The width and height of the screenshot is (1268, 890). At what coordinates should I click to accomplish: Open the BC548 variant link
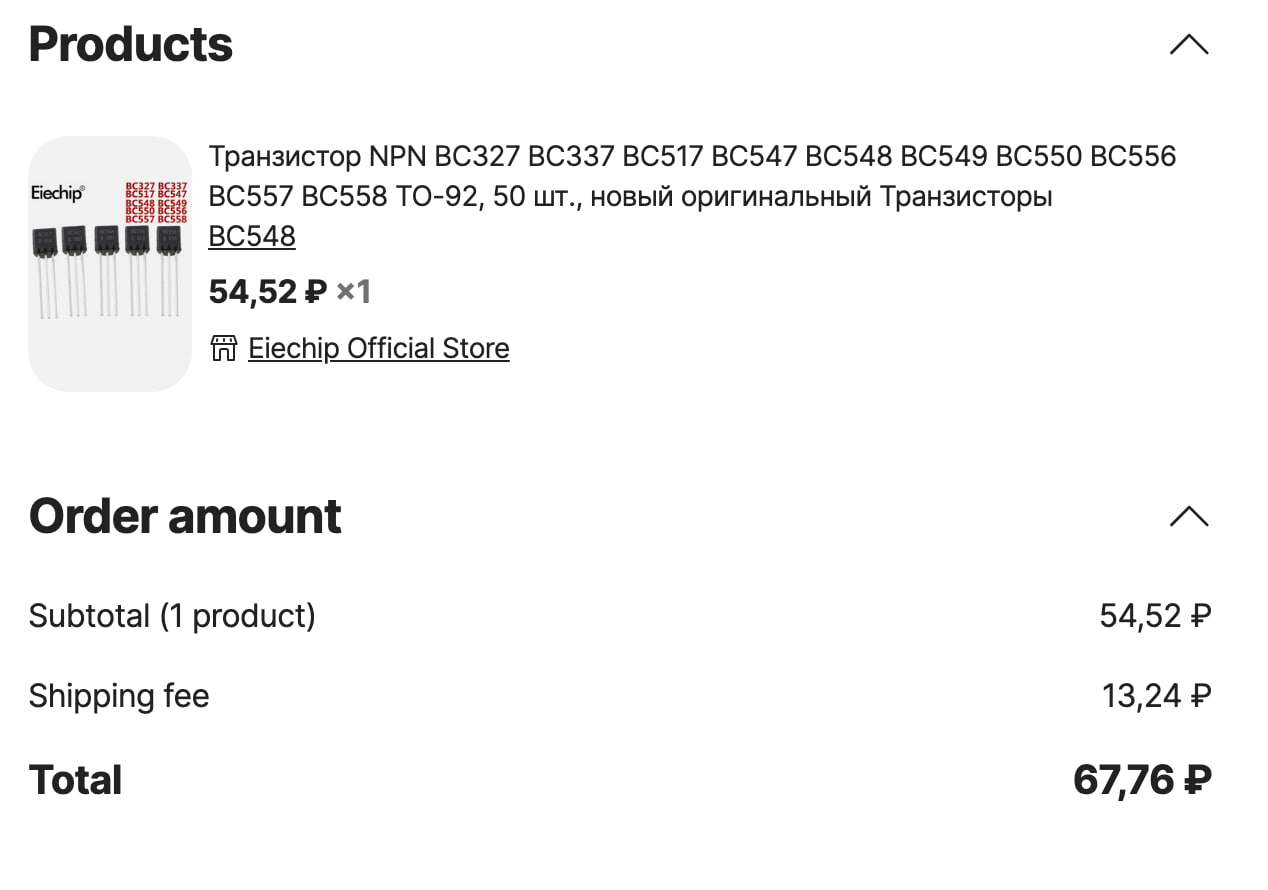(x=252, y=236)
